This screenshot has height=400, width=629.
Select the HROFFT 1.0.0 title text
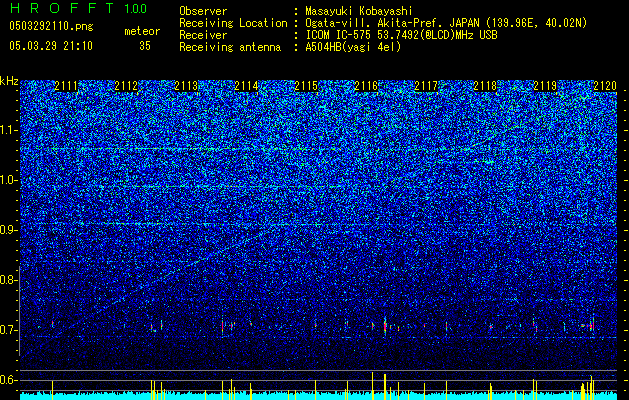pos(78,8)
